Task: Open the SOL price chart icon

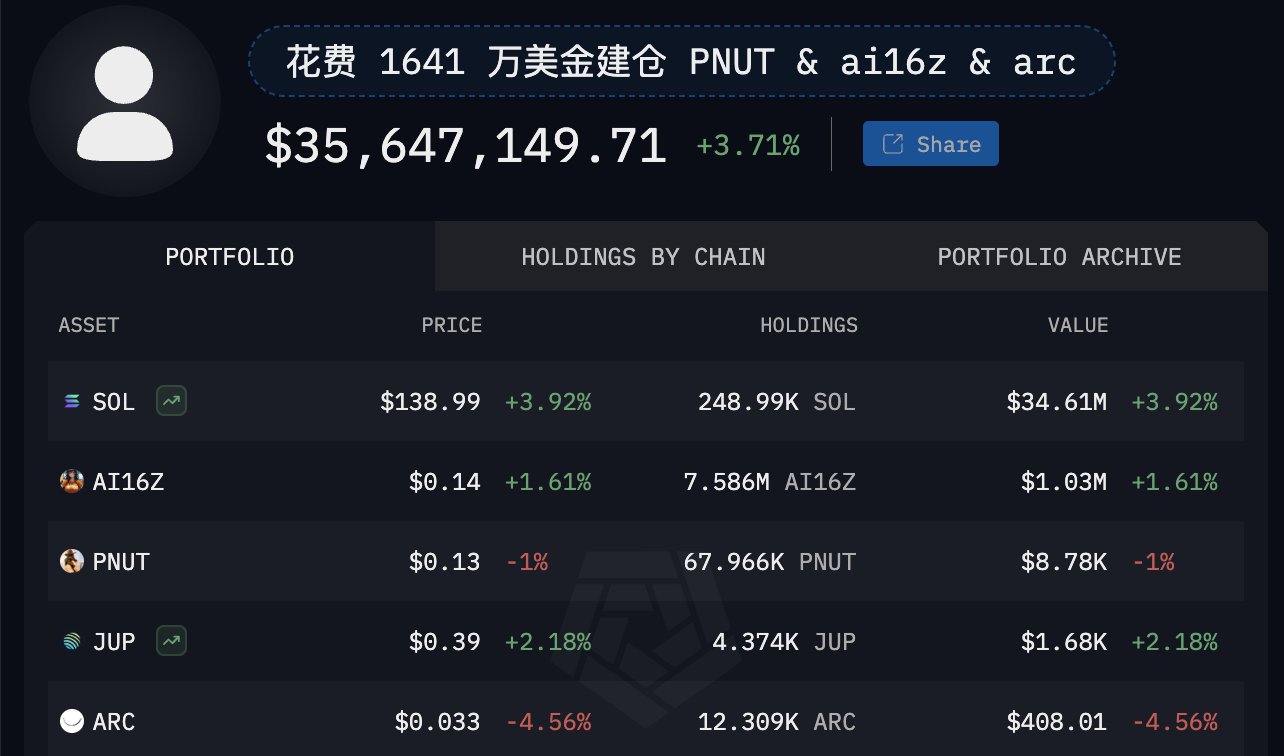Action: [x=171, y=402]
